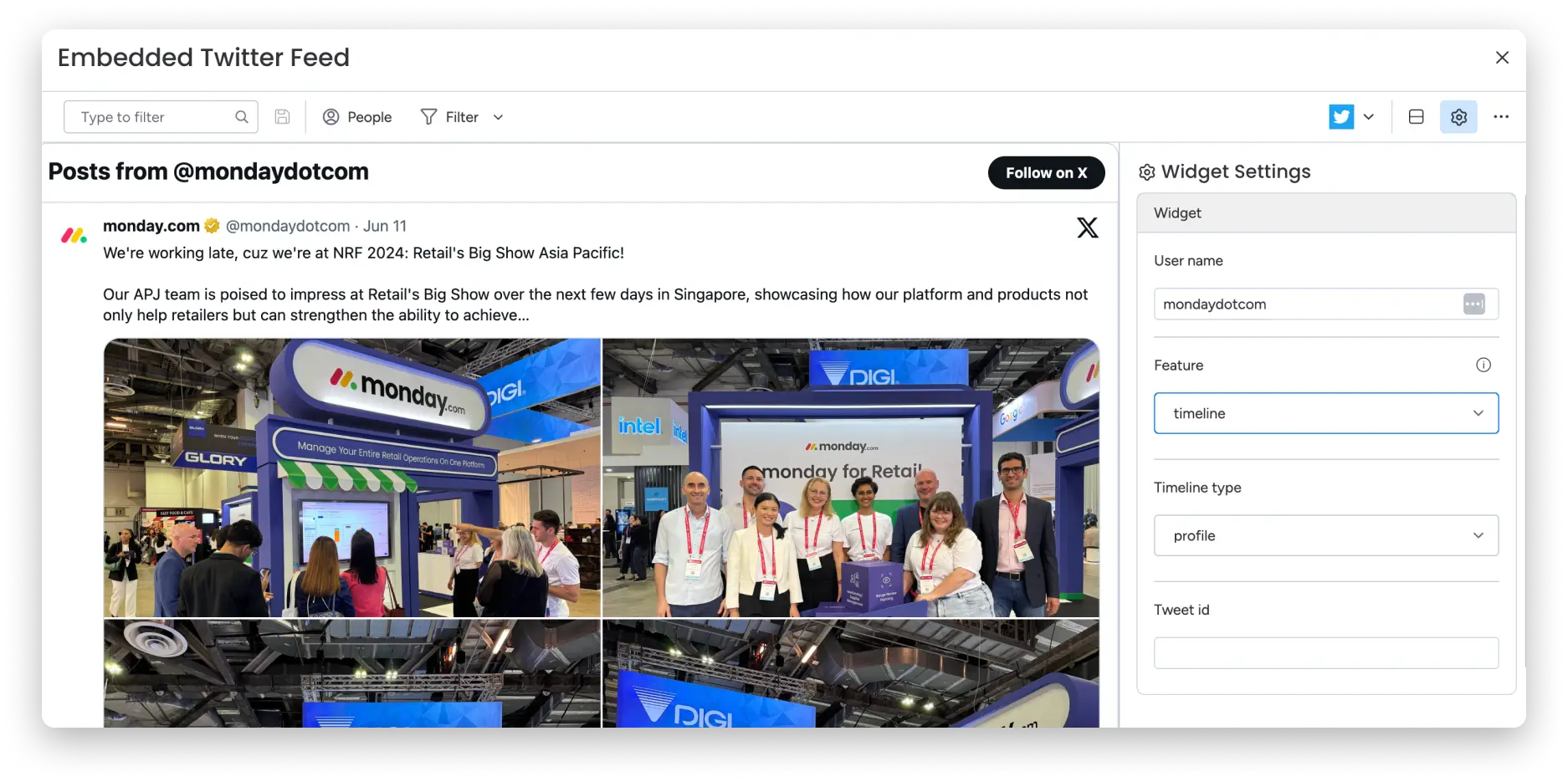The height and width of the screenshot is (782, 1568).
Task: Click the User name input field
Action: click(x=1326, y=304)
